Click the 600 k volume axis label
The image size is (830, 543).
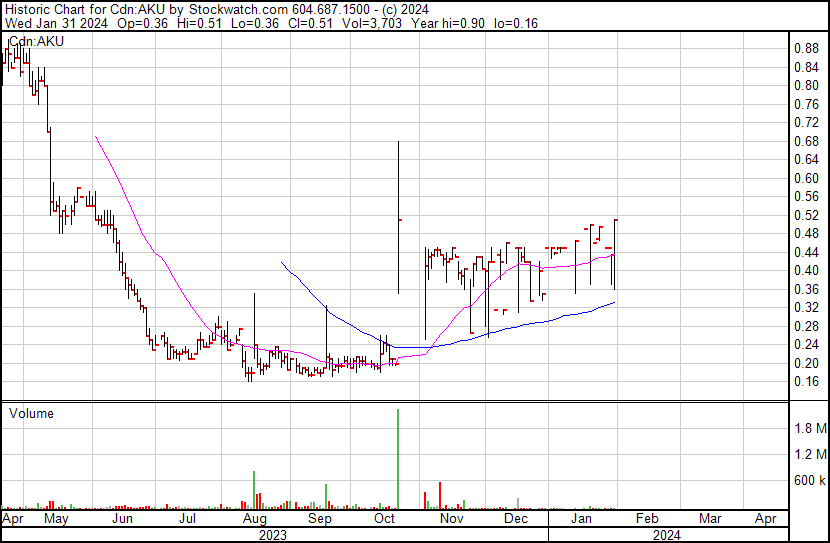[808, 481]
